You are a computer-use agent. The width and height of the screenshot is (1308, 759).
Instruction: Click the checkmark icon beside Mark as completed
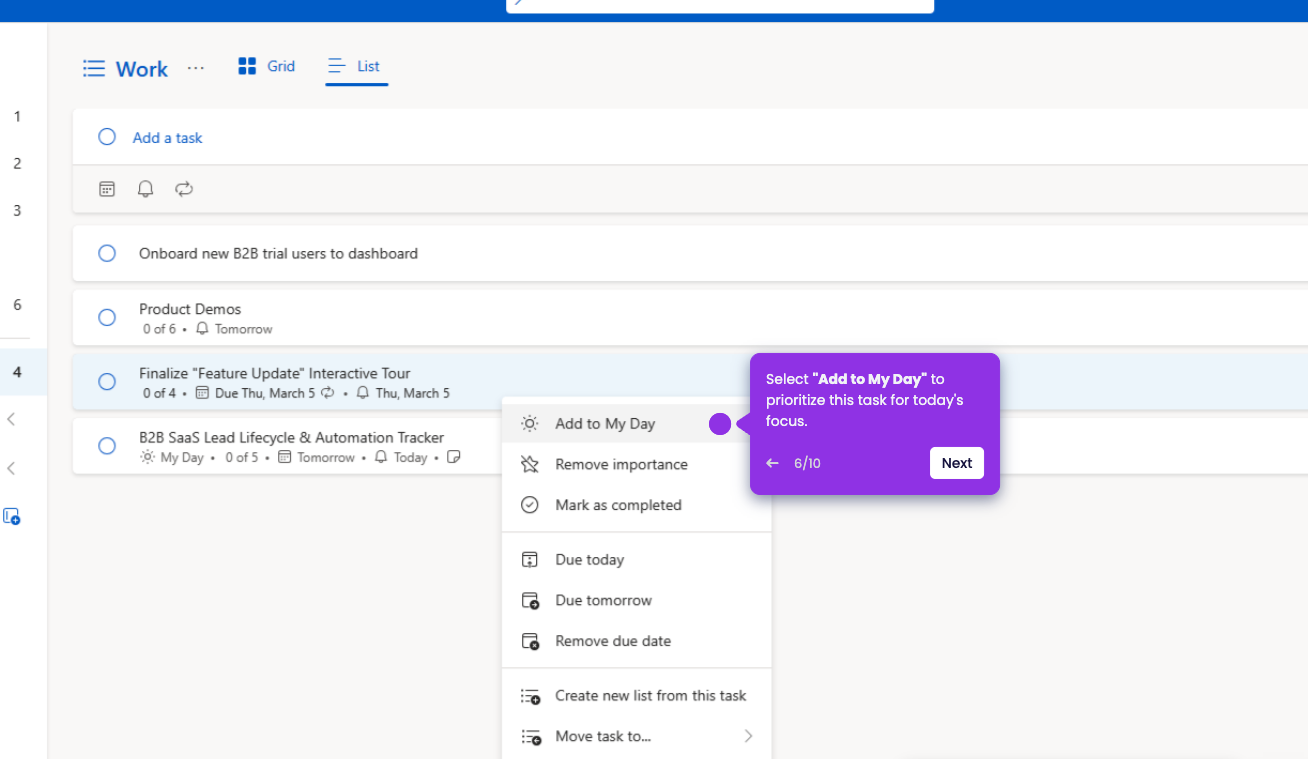coord(530,505)
